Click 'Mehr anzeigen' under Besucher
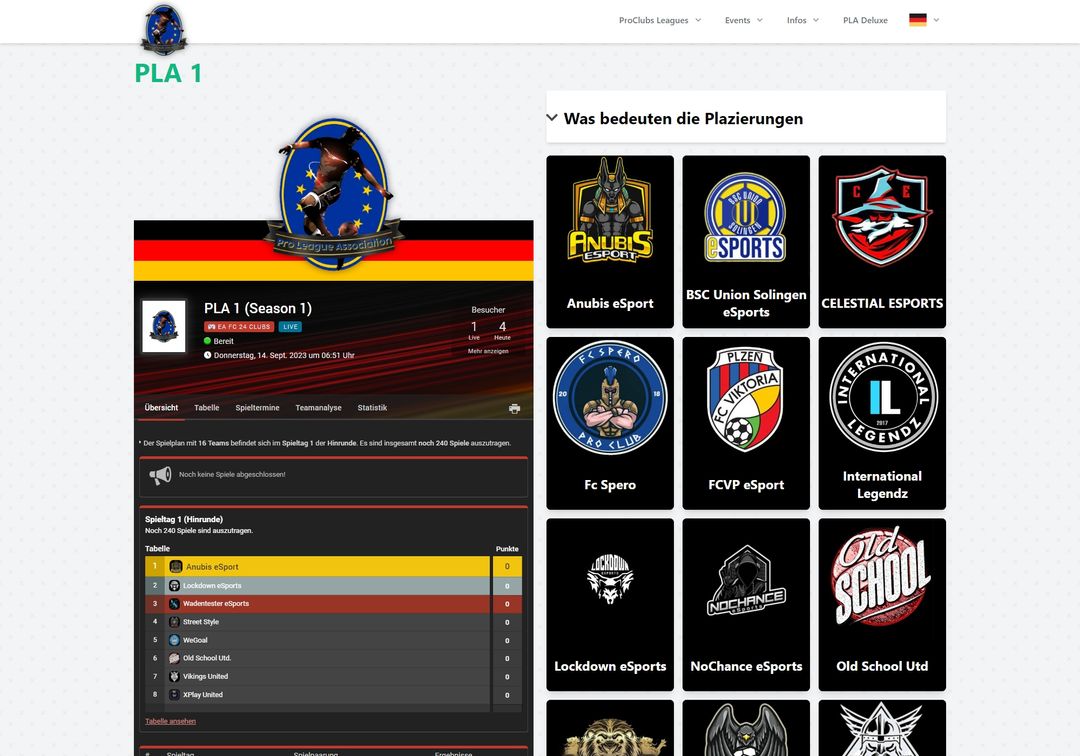The image size is (1080, 756). tap(488, 351)
